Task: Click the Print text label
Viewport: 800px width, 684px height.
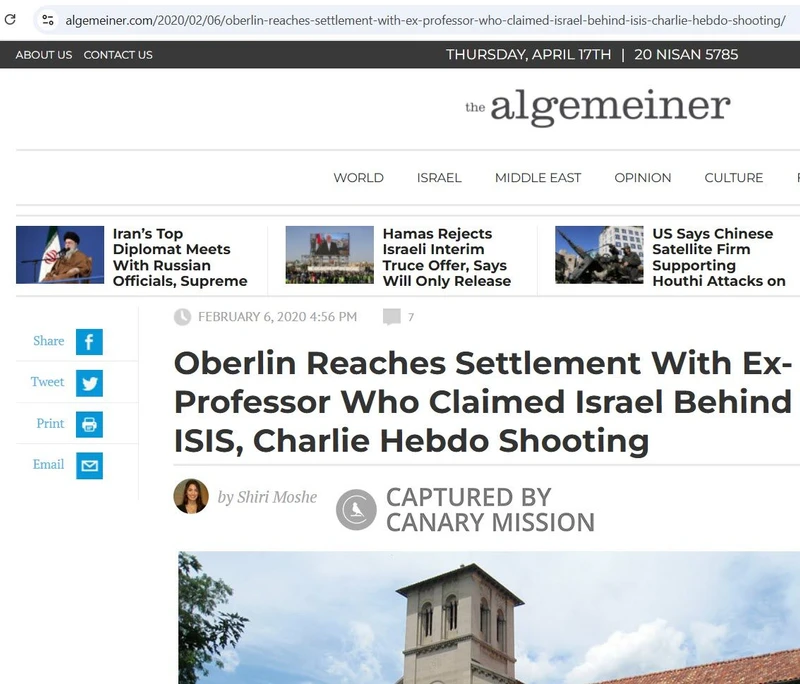Action: click(50, 423)
